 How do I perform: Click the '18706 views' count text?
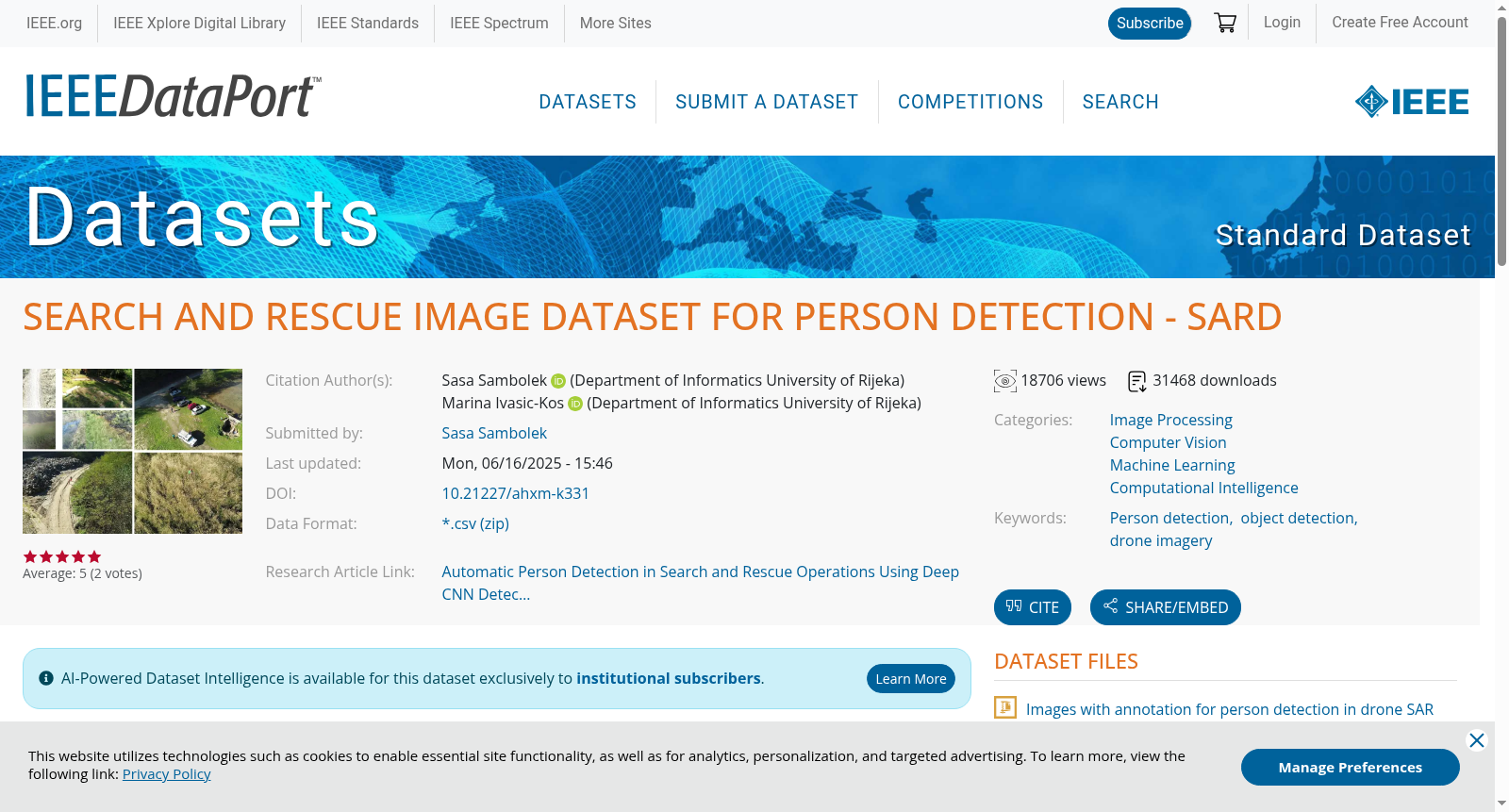(x=1064, y=380)
